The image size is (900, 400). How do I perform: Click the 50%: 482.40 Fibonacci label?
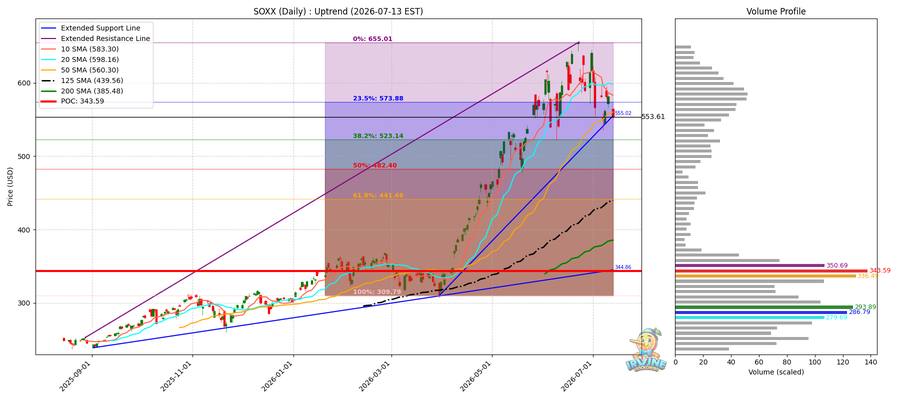click(375, 165)
